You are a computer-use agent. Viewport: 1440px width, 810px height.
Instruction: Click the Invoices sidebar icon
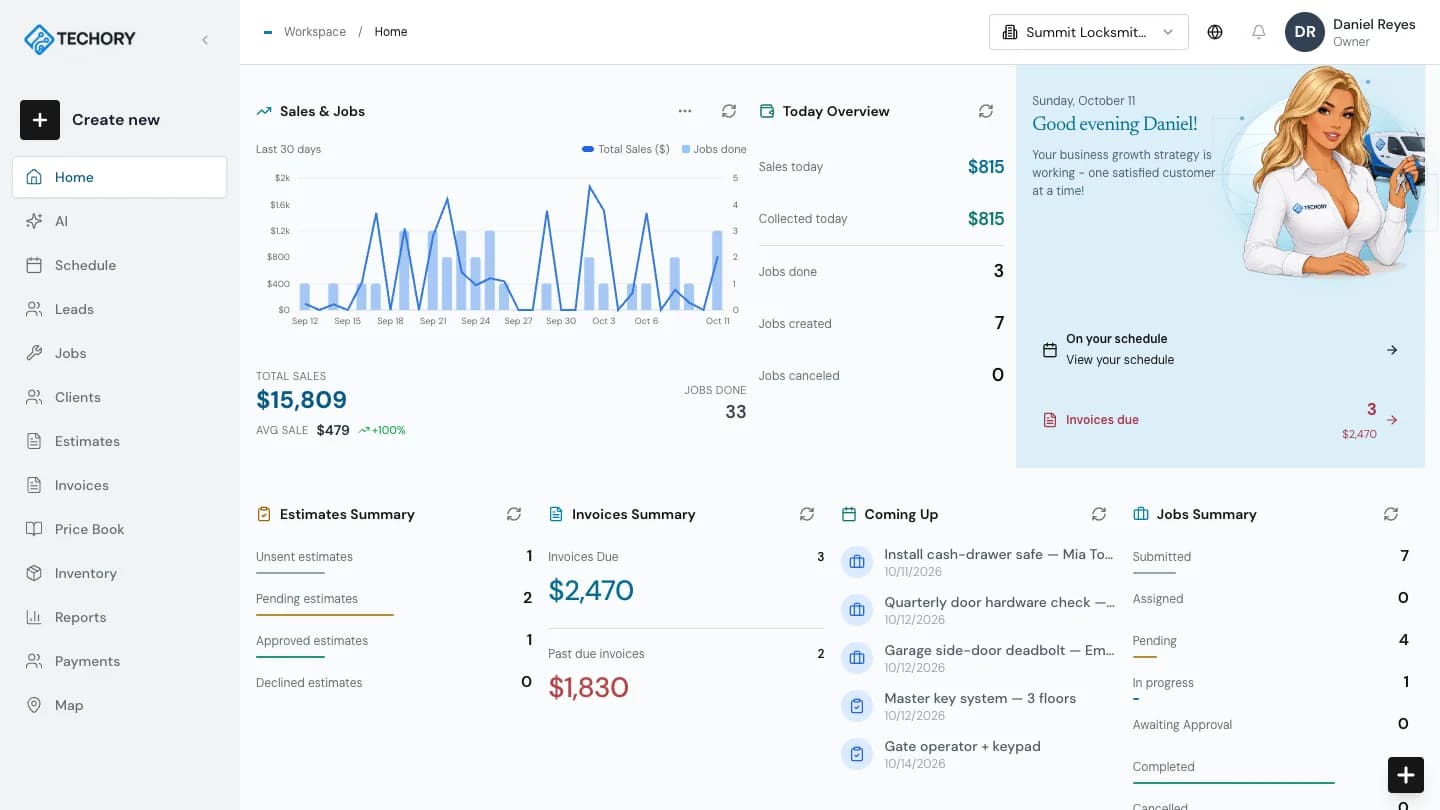[34, 485]
